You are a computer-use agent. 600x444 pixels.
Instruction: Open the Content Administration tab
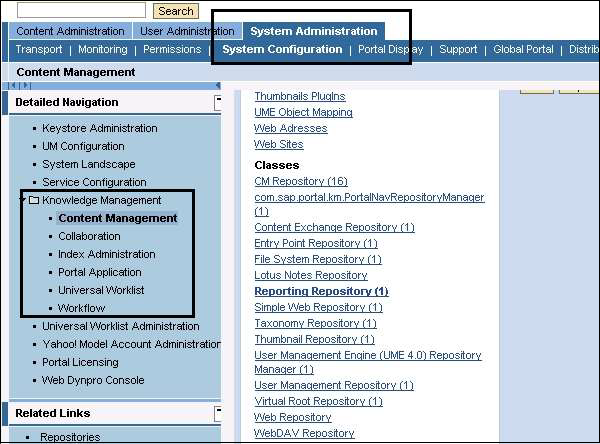tap(70, 31)
